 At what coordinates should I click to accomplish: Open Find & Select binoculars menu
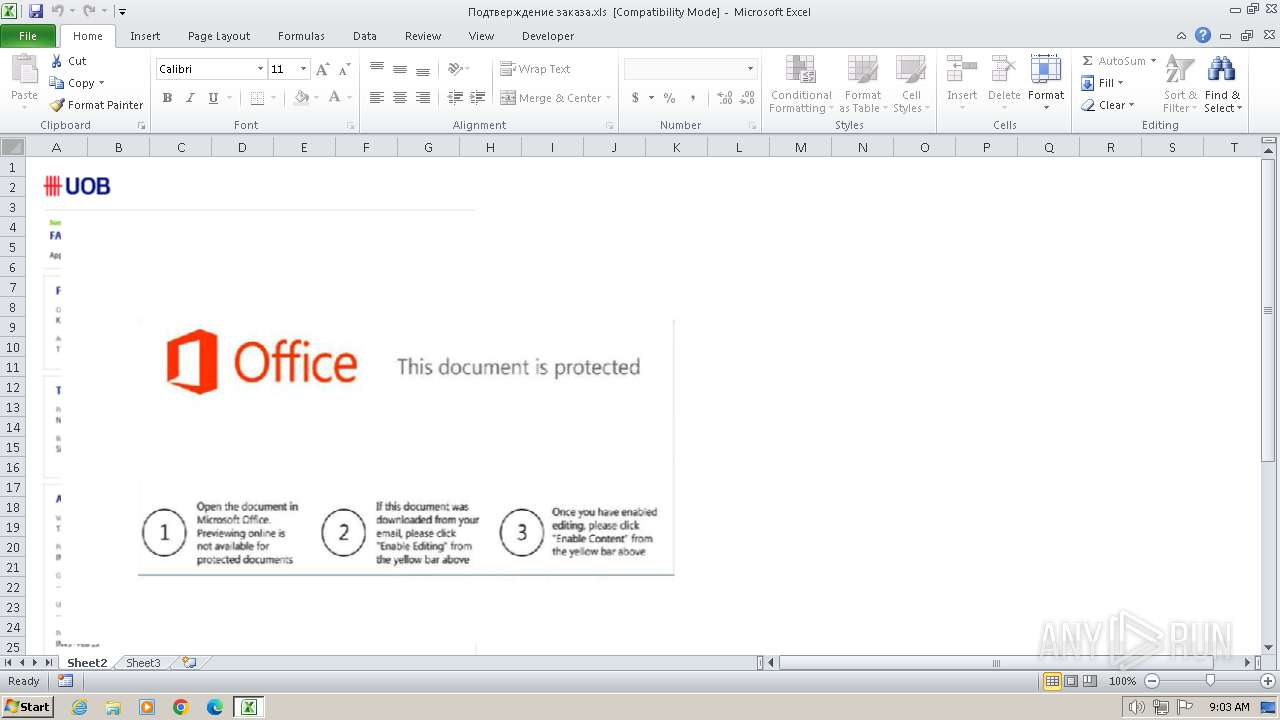(1222, 84)
